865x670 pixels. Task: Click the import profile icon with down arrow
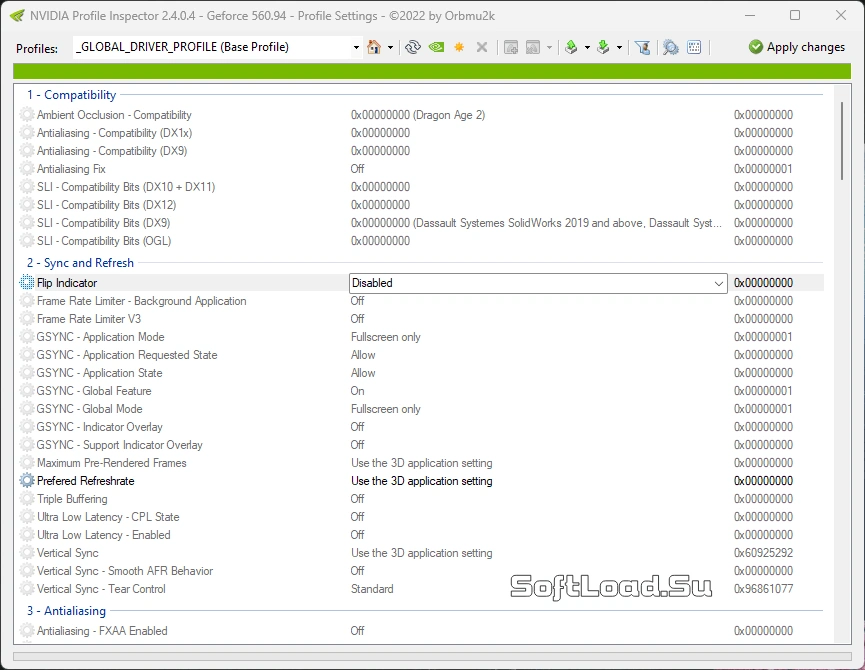[x=604, y=47]
